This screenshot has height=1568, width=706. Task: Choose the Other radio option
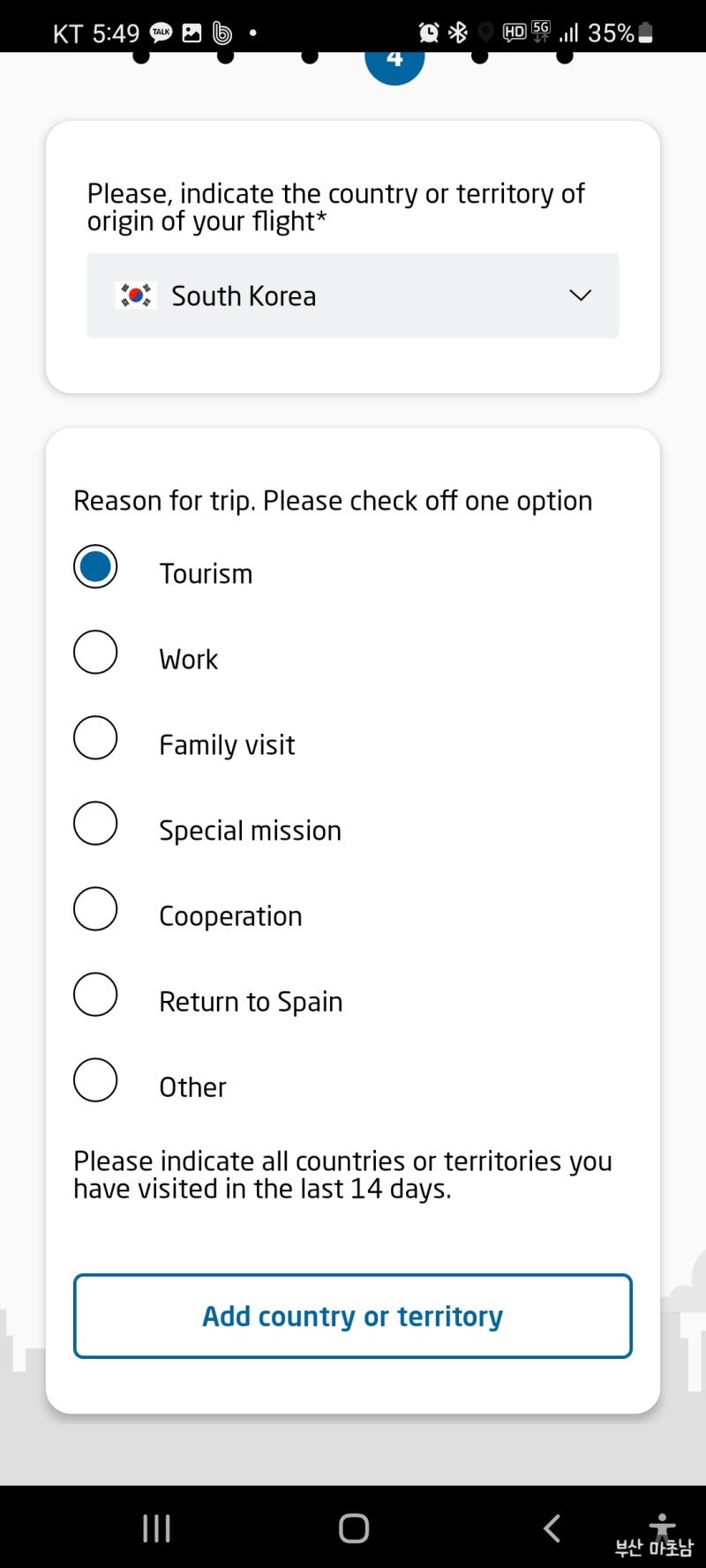(x=95, y=1080)
